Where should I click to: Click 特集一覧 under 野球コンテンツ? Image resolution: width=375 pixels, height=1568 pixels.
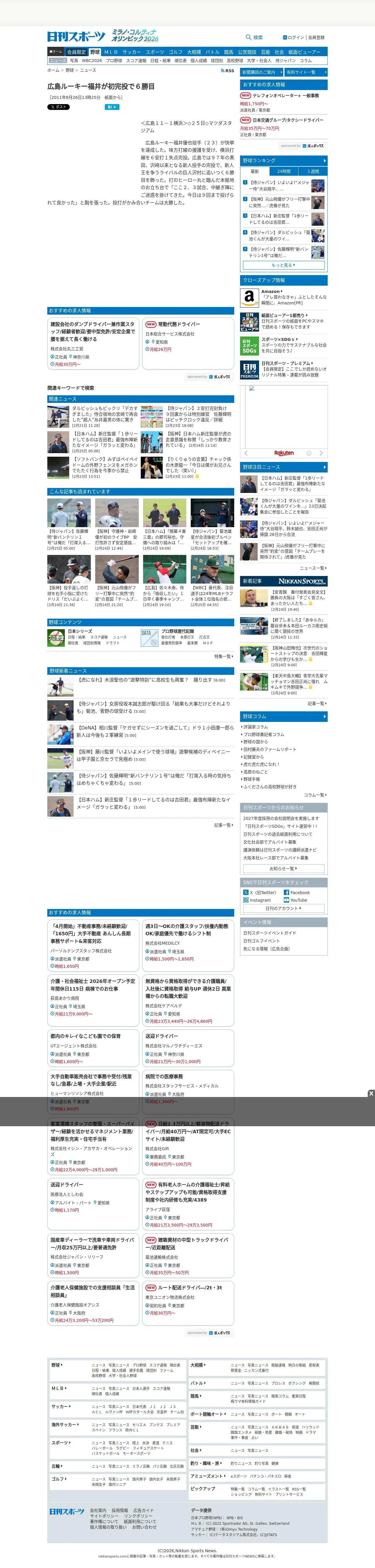[x=224, y=657]
